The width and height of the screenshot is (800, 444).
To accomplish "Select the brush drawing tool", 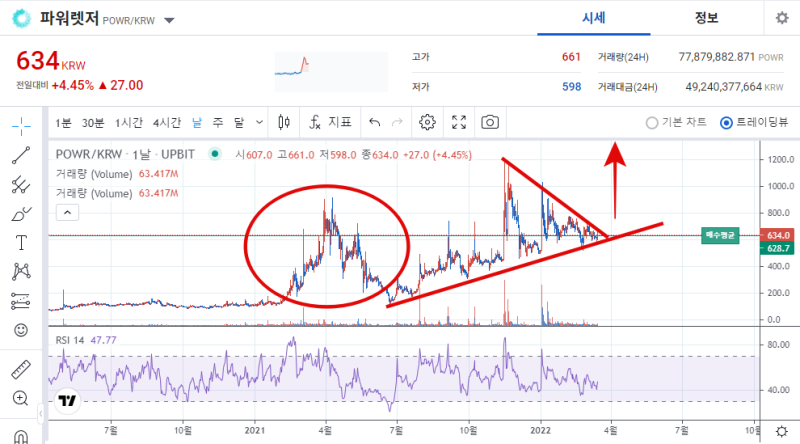I will 21,214.
